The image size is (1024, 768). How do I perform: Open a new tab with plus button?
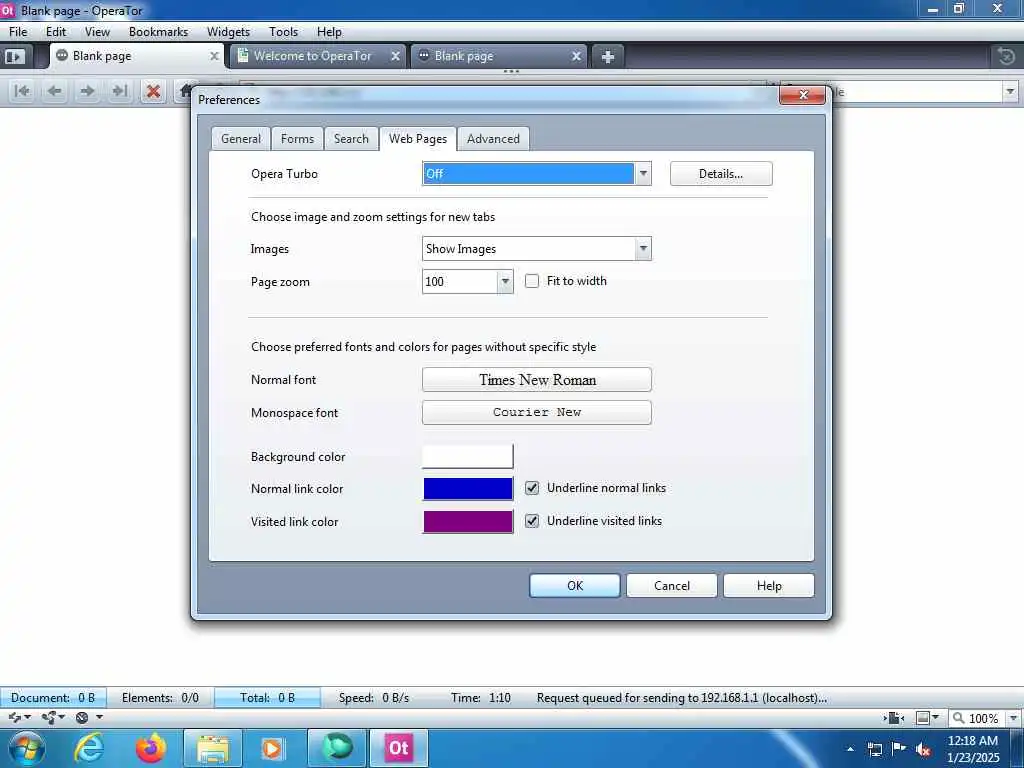pos(607,57)
